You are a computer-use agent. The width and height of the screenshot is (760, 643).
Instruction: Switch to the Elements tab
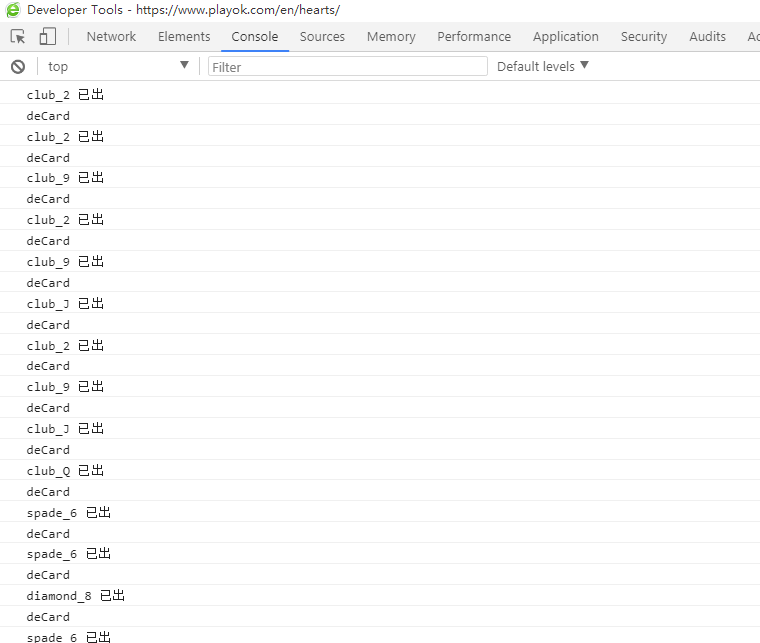click(184, 36)
